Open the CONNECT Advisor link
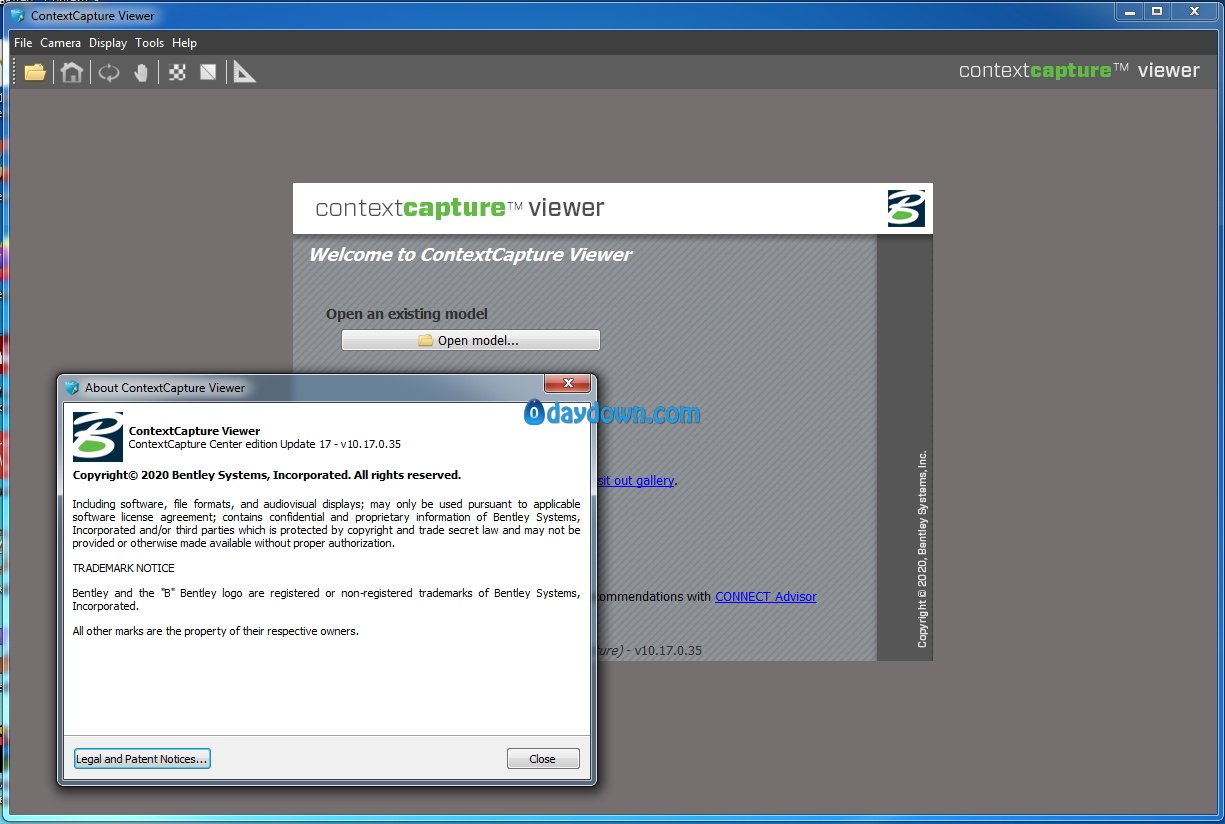This screenshot has width=1225, height=824. tap(766, 596)
